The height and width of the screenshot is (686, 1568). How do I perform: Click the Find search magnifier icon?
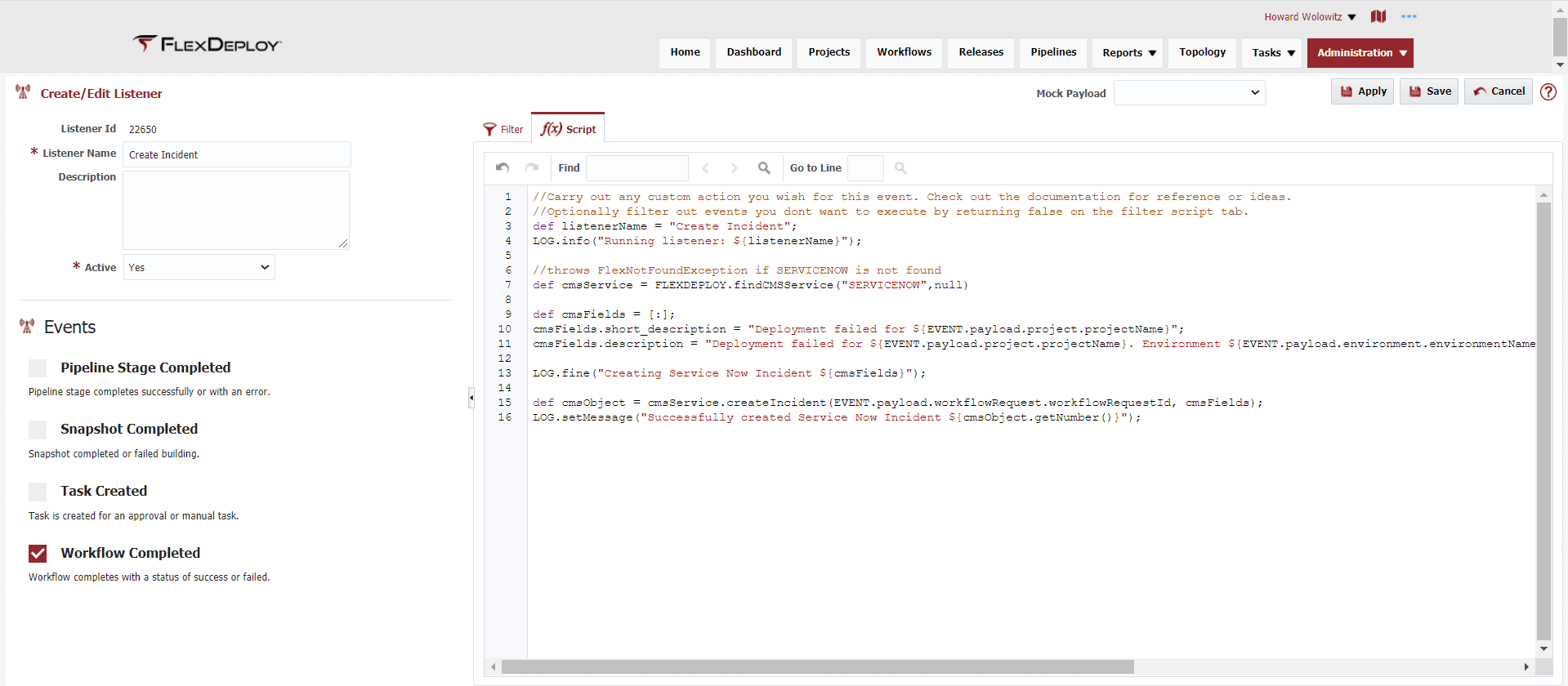pos(764,167)
